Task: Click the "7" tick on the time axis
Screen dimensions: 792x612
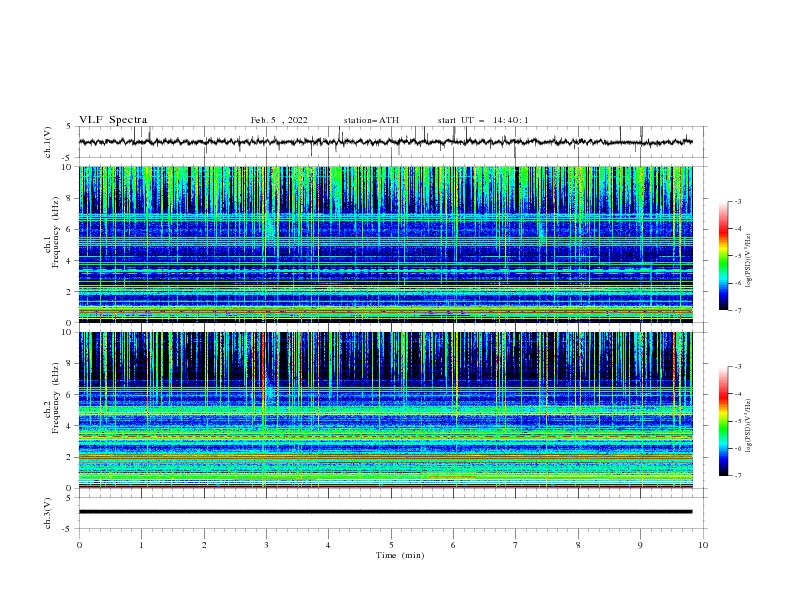Action: coord(516,545)
